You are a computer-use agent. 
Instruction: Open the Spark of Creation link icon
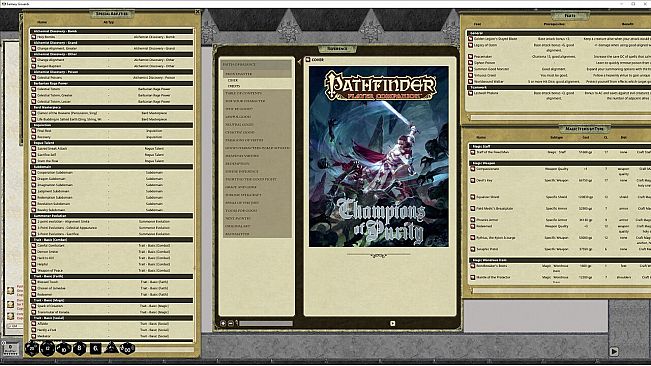point(34,306)
